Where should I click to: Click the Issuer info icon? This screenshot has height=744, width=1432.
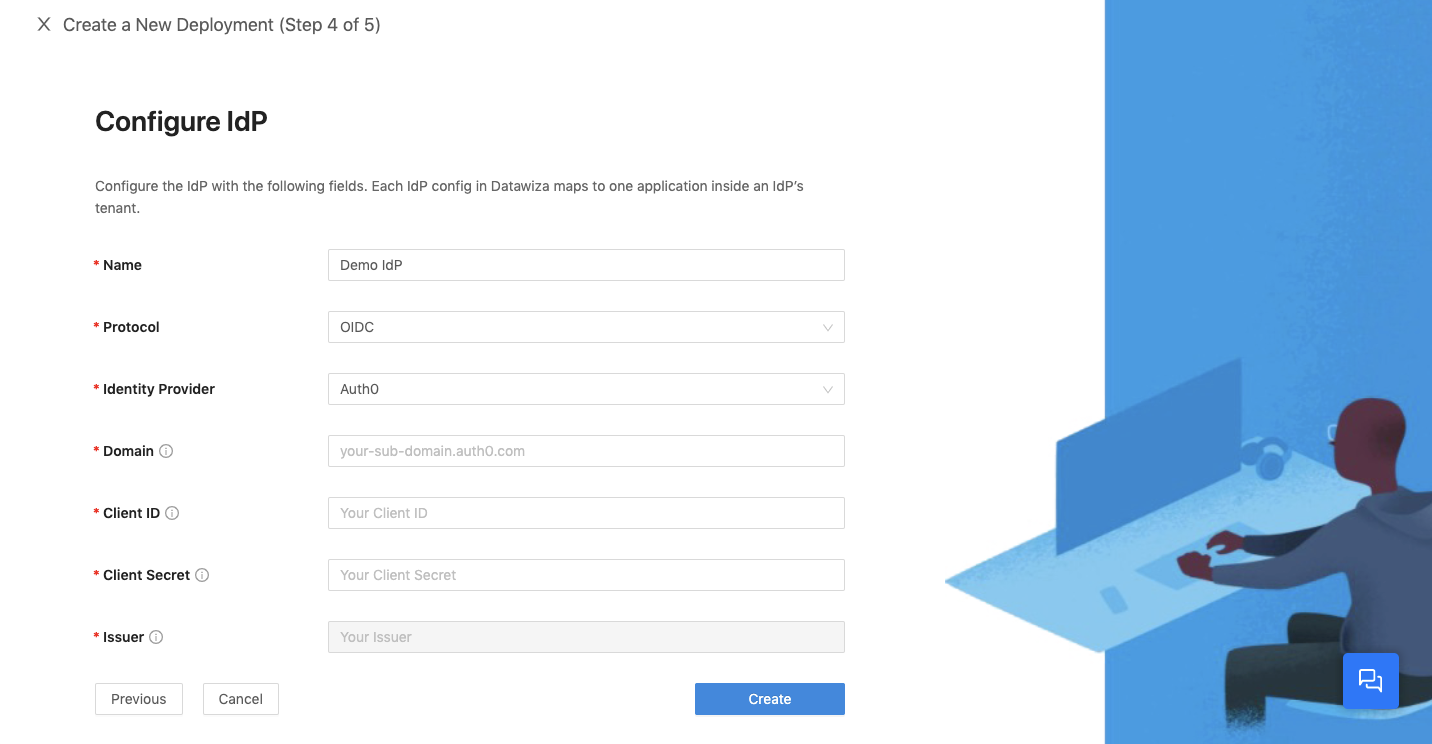[156, 637]
